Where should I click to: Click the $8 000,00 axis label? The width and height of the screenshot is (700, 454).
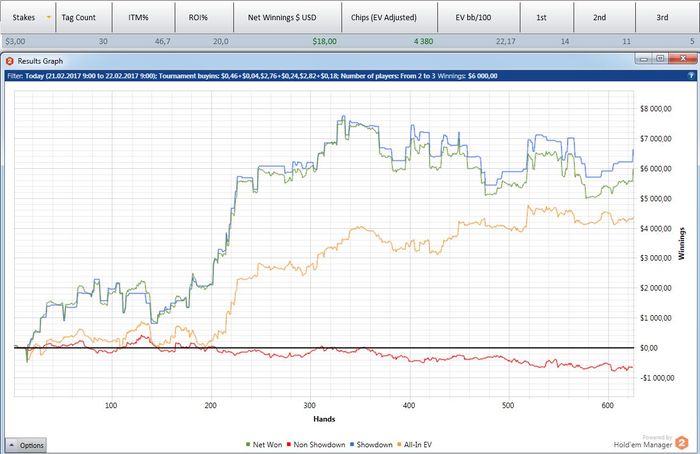(655, 109)
